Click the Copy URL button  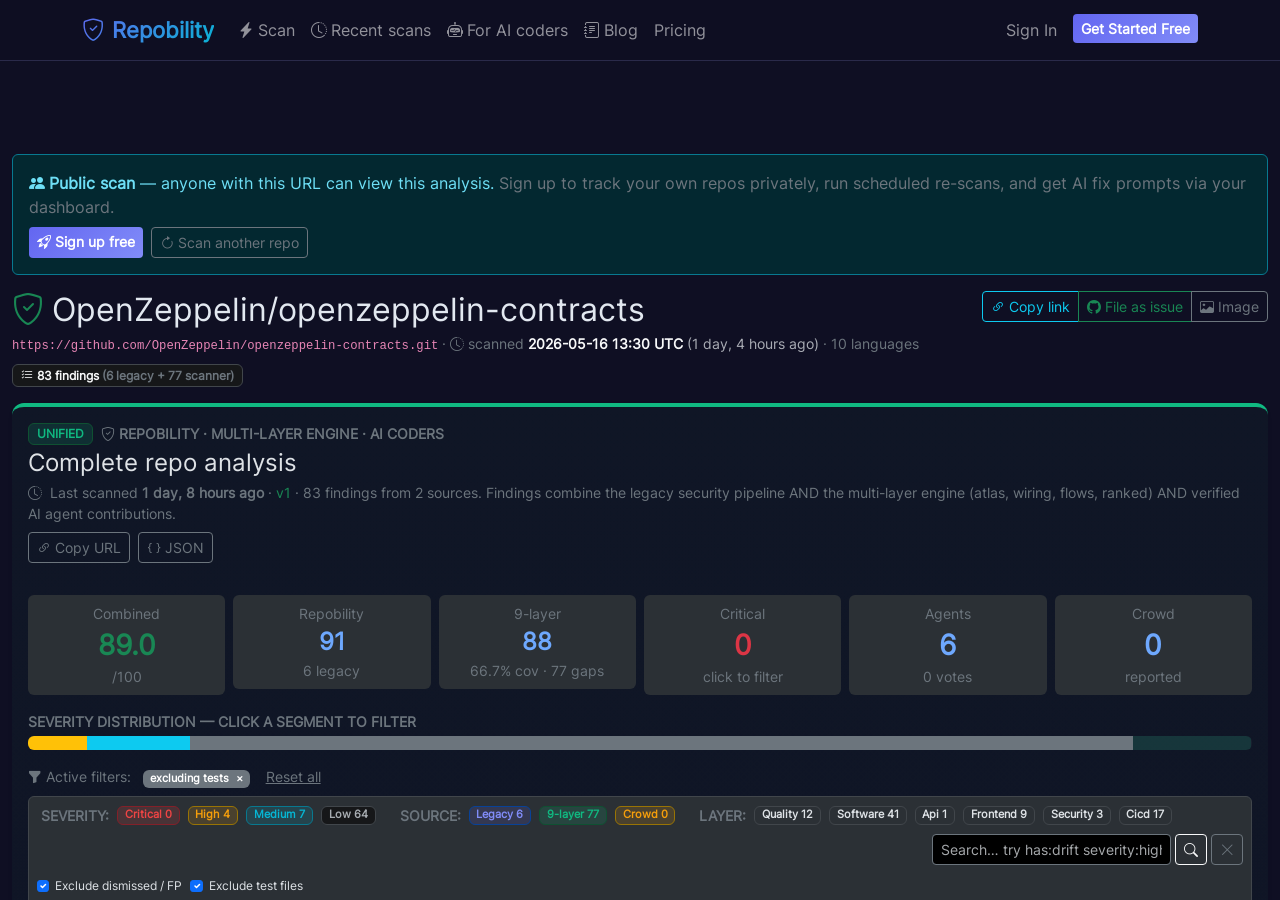pyautogui.click(x=79, y=547)
